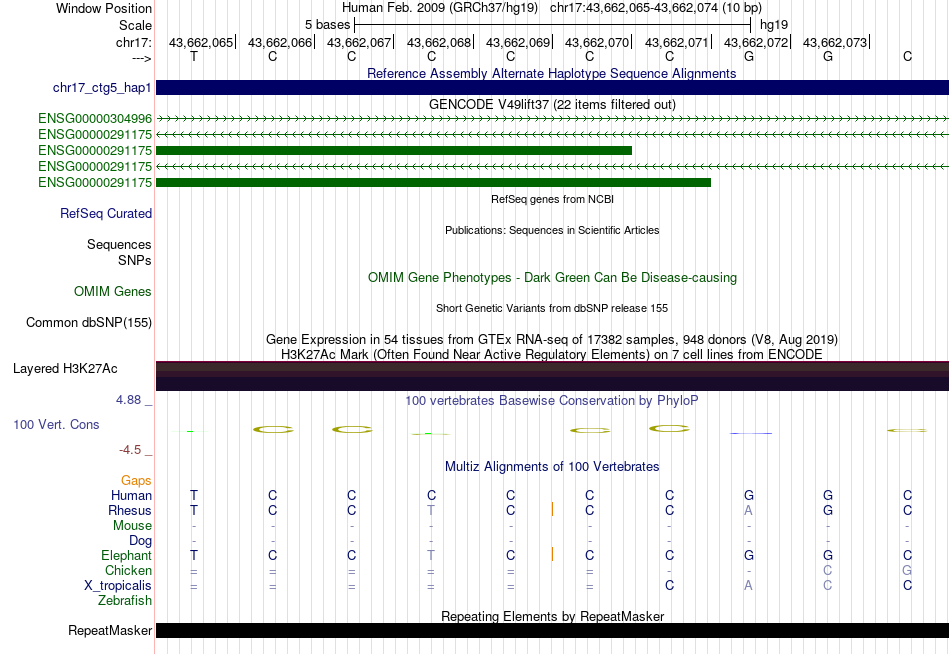This screenshot has height=654, width=950.
Task: Click 'Repeating Elements by RepeatMasker' title
Action: point(552,616)
